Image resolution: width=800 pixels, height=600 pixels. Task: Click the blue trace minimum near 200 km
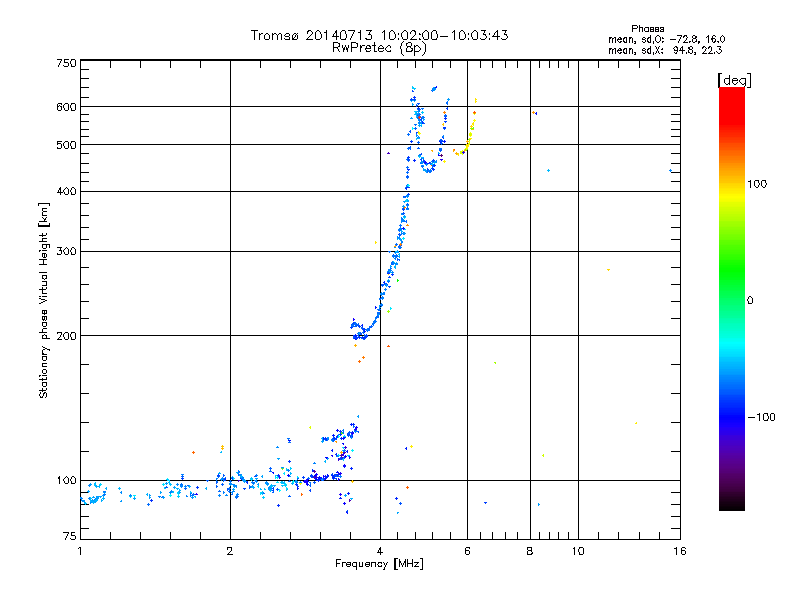click(360, 335)
